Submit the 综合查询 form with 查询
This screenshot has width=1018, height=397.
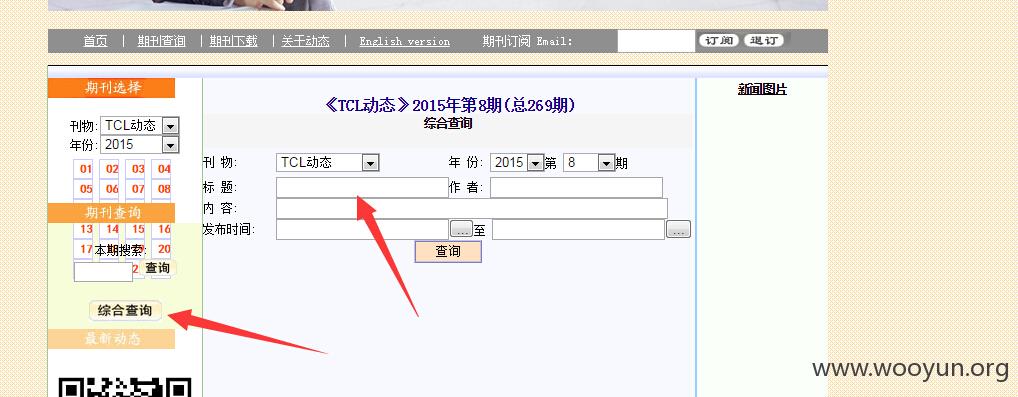[448, 251]
